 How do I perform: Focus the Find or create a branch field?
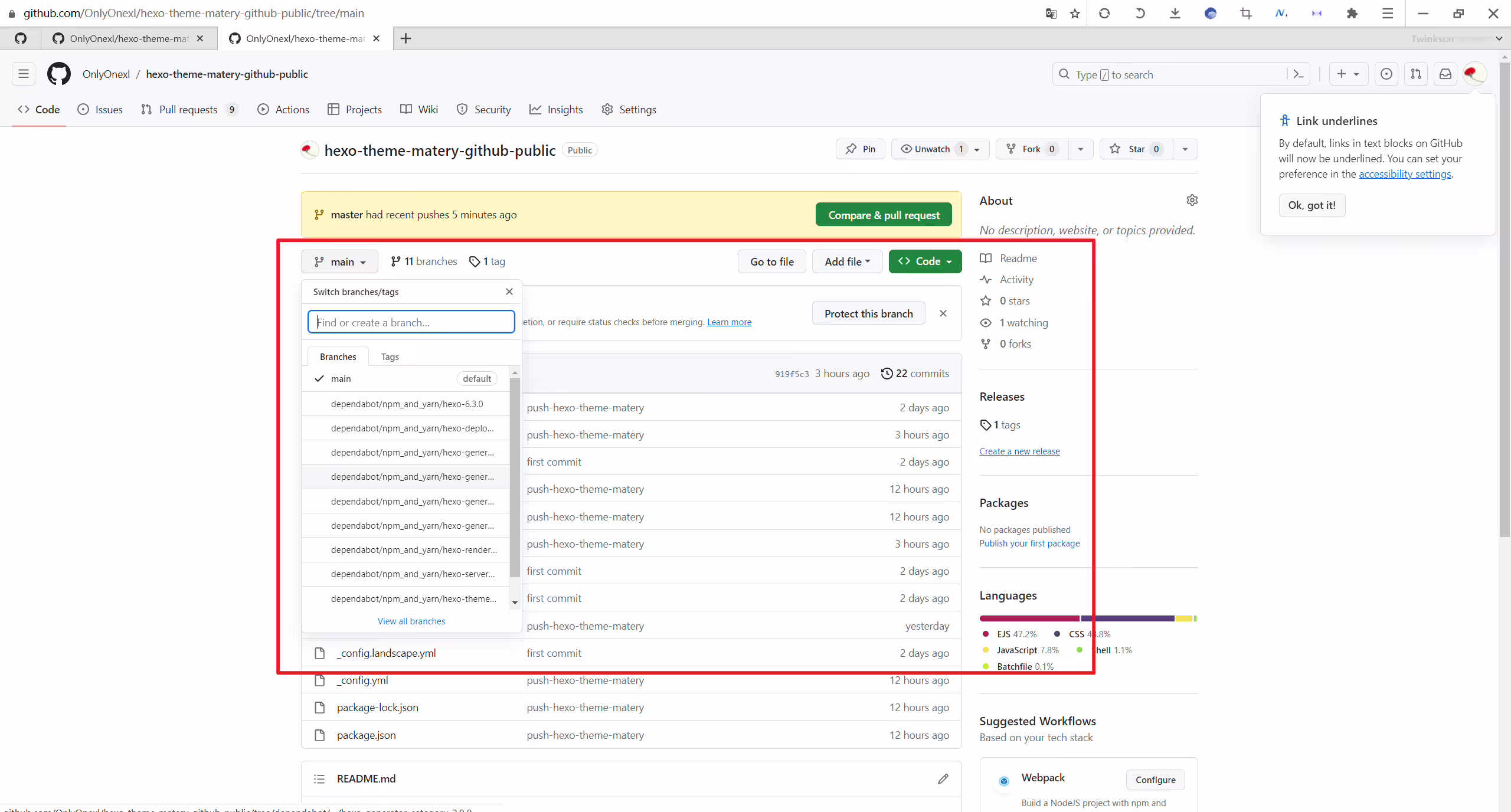[x=411, y=322]
